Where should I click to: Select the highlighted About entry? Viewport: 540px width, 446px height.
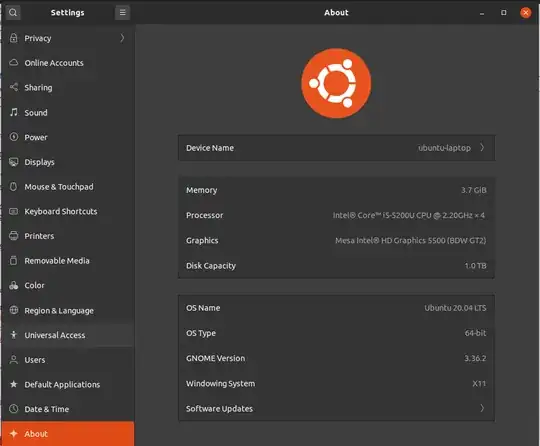click(68, 434)
